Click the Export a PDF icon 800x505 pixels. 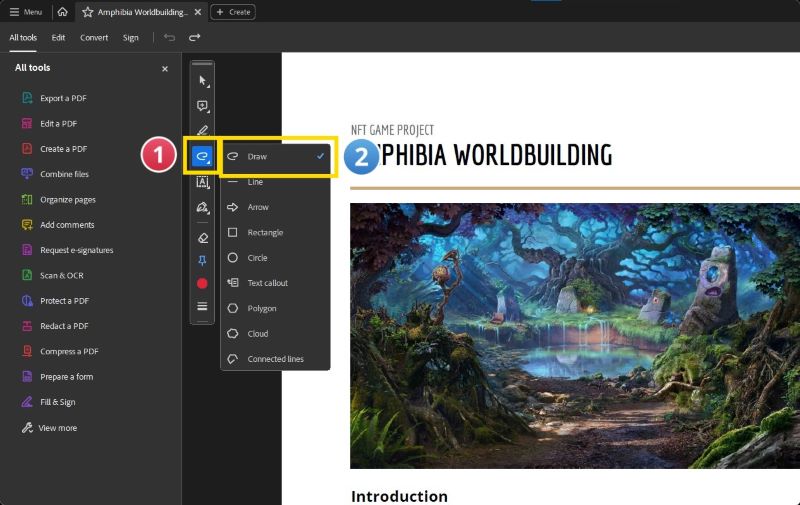click(x=27, y=98)
